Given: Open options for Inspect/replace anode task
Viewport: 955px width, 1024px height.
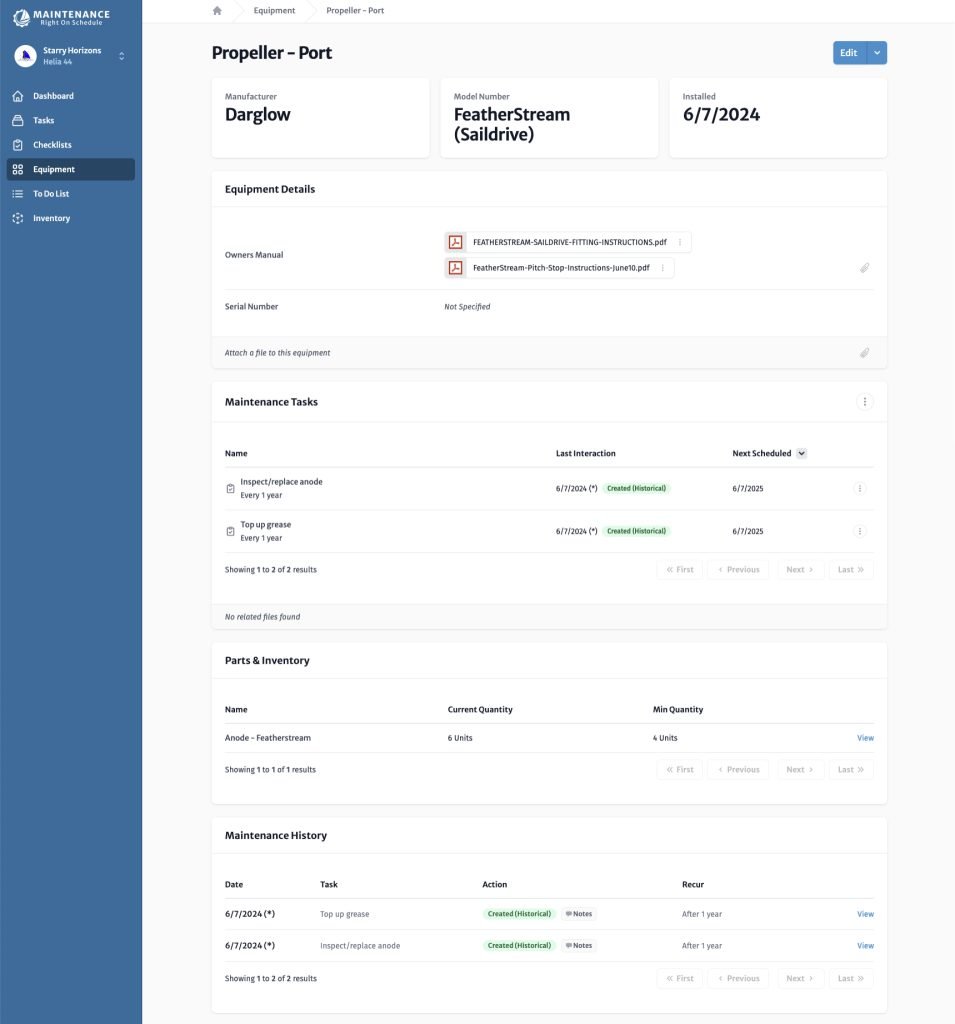Looking at the screenshot, I should [x=860, y=488].
